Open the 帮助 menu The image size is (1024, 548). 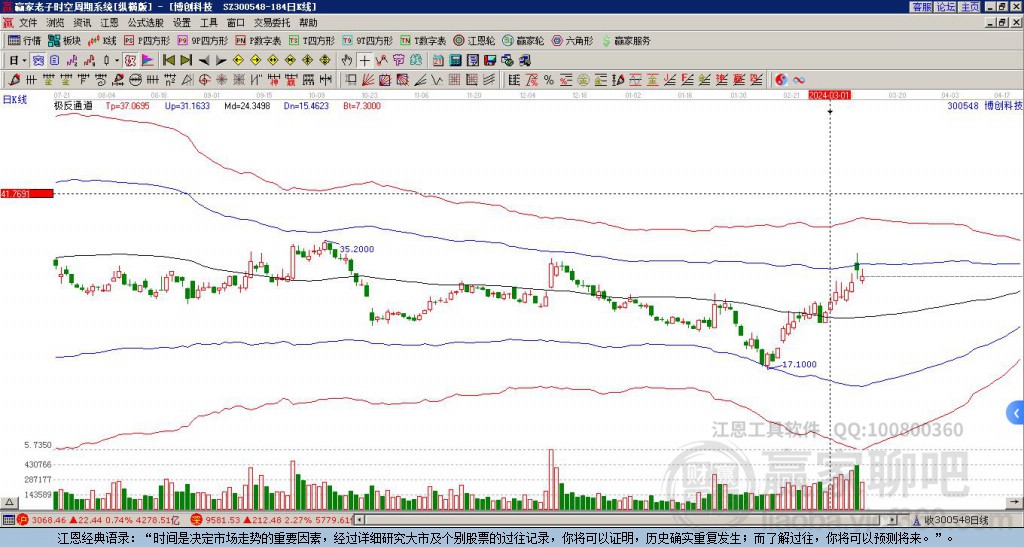(308, 23)
